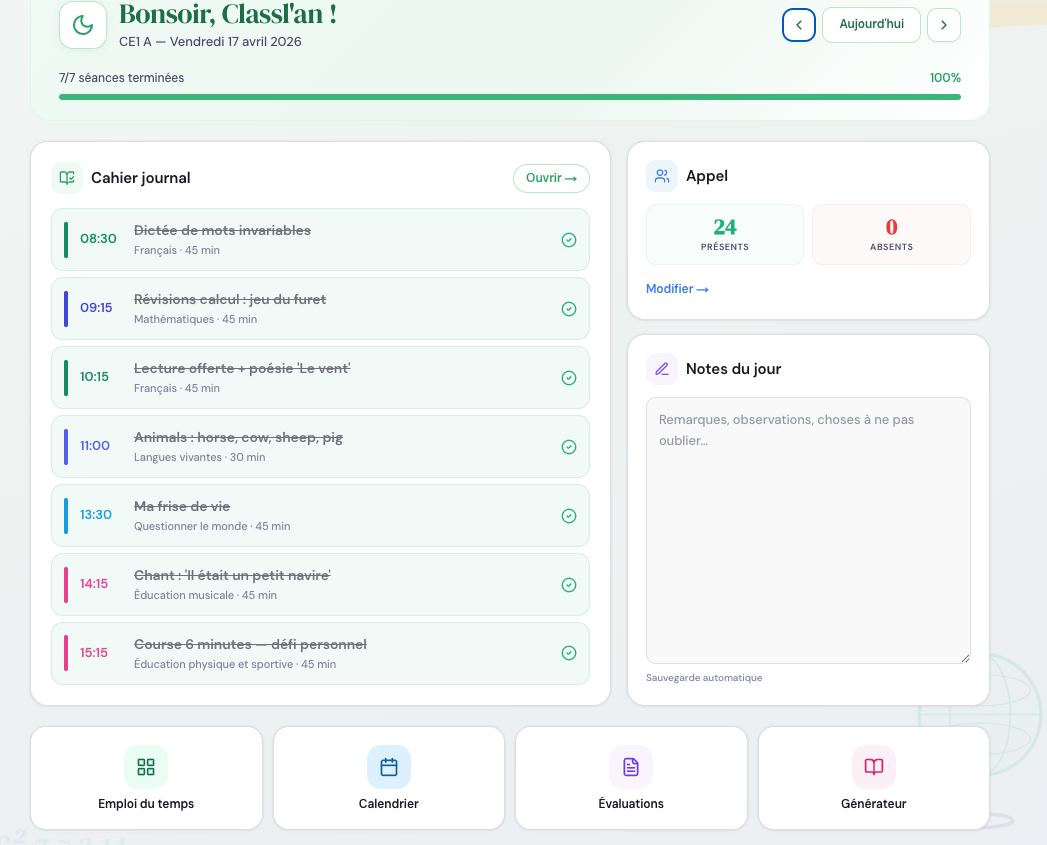Click the '7/7 séances terminées' text
1047x845 pixels.
tap(122, 77)
